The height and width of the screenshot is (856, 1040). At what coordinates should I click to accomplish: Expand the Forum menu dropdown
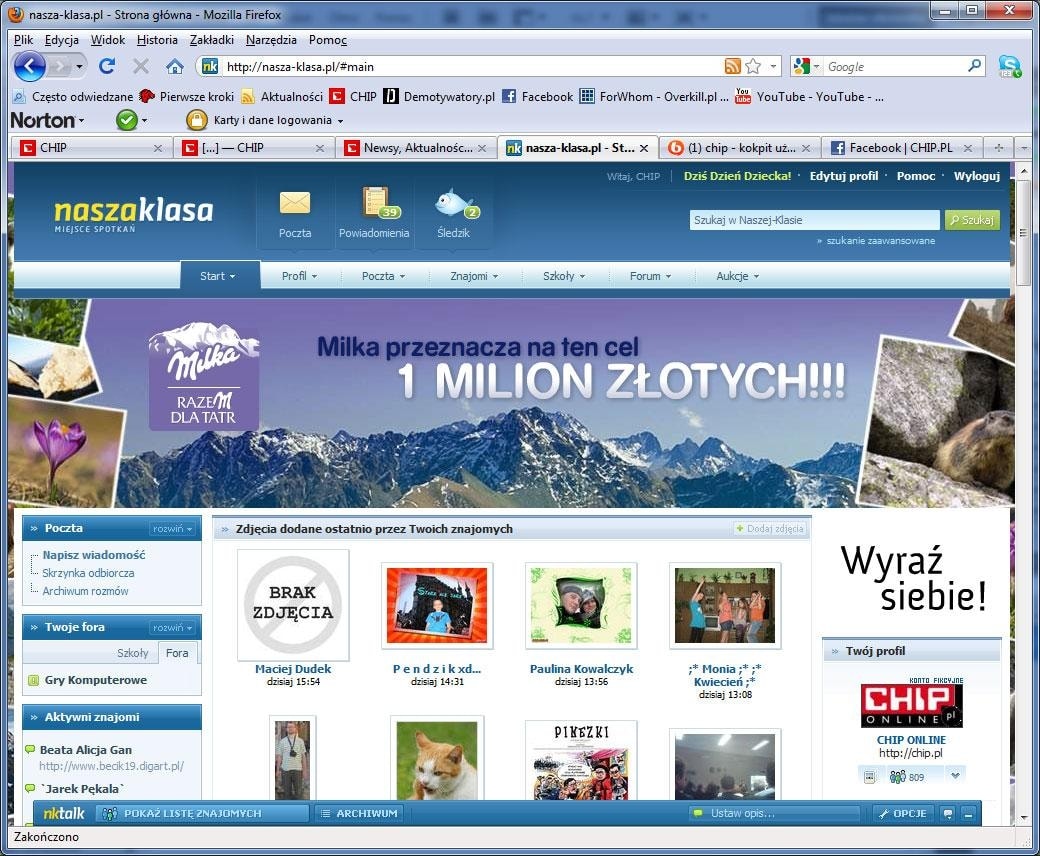[x=650, y=276]
